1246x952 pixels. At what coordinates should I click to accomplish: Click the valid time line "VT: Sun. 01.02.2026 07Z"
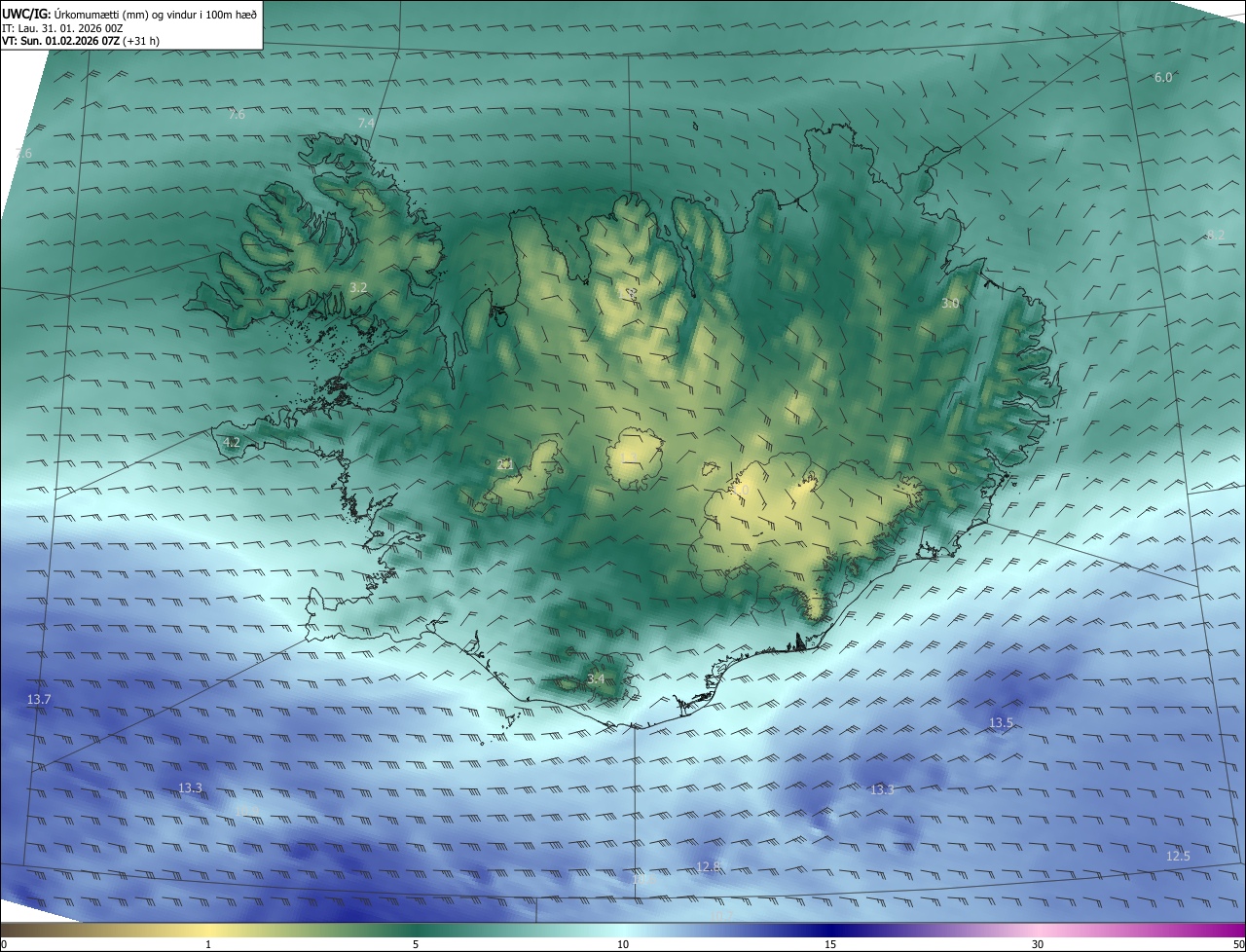(x=62, y=41)
